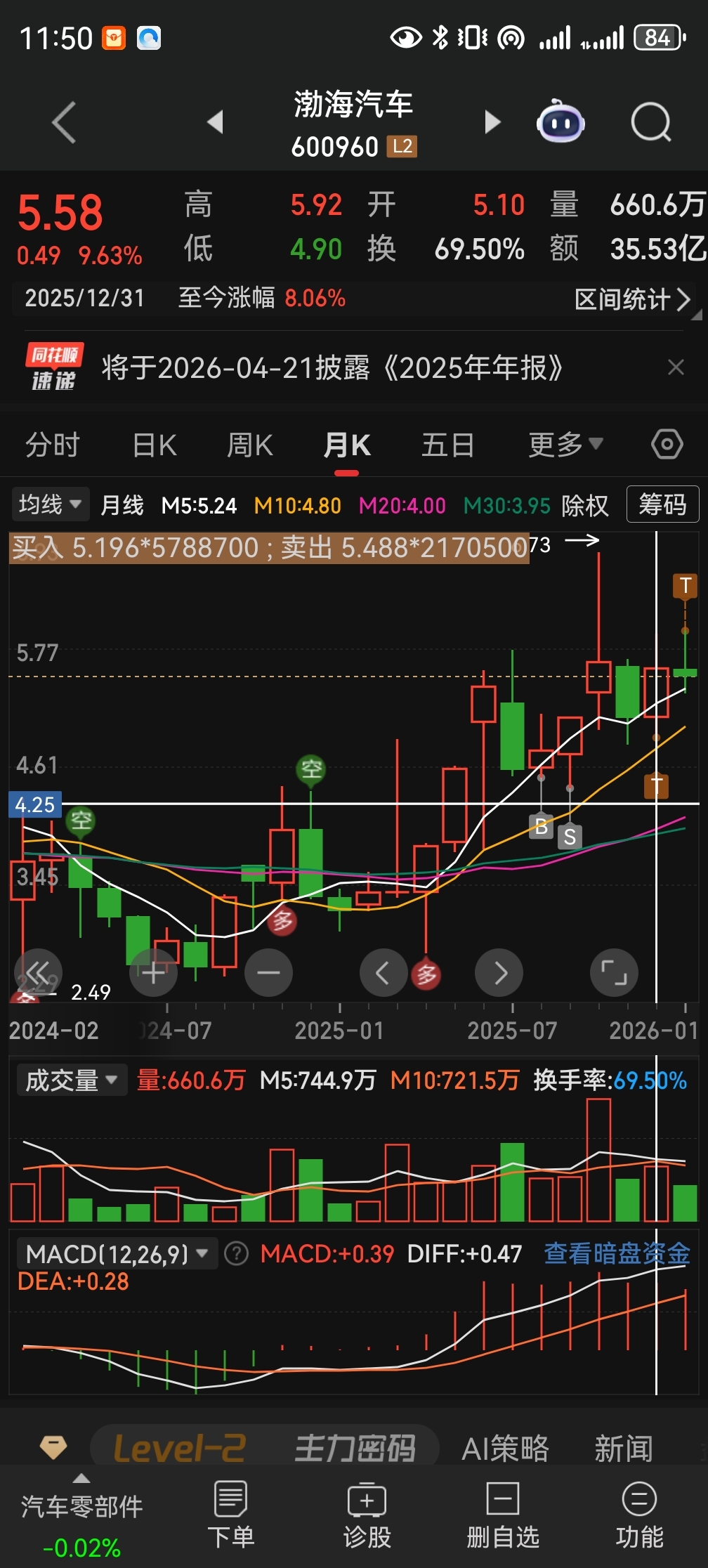Screen dimensions: 708x1568
Task: Tap the 4.25 crosshair price label
Action: coord(35,804)
